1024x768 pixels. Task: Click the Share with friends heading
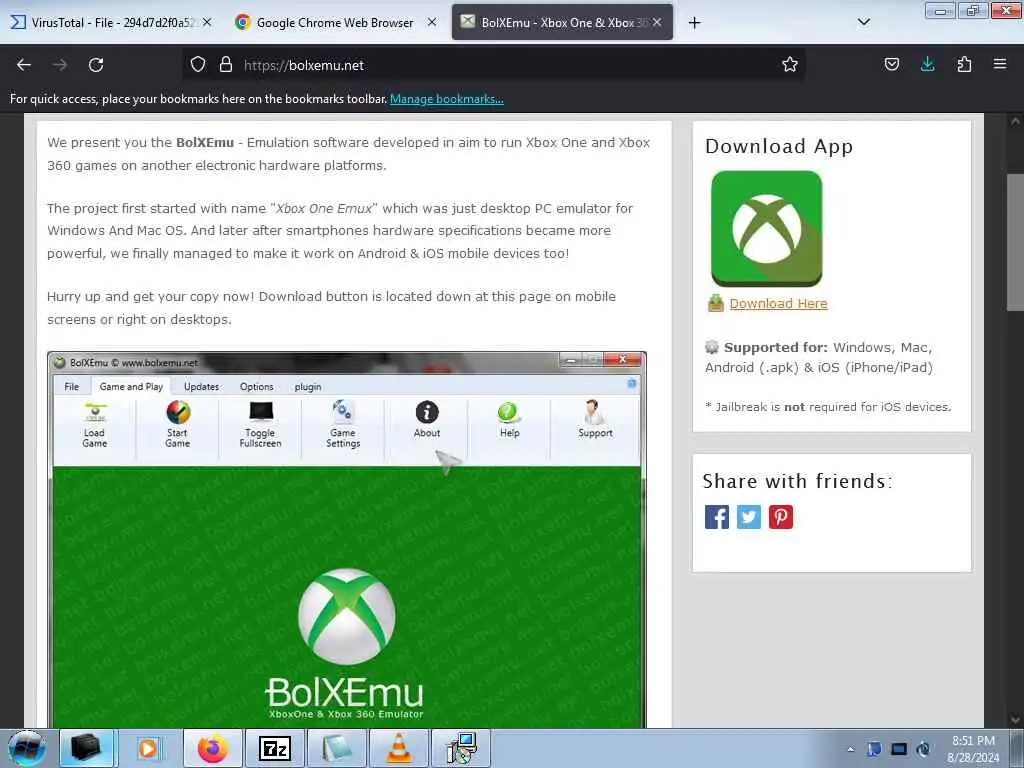pos(797,481)
